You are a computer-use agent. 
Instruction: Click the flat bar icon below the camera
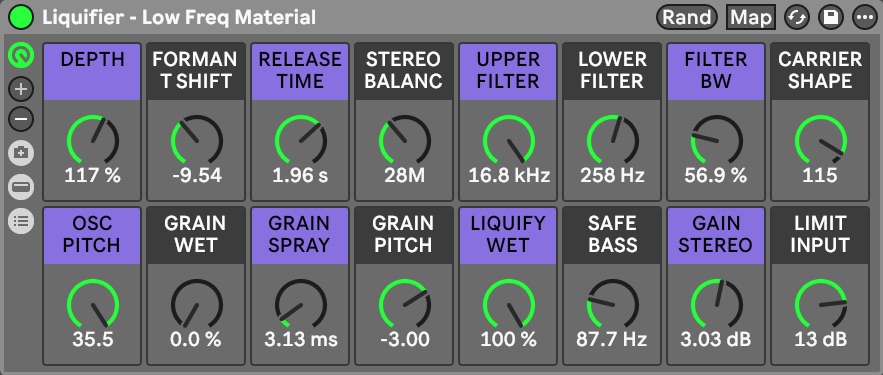(21, 187)
